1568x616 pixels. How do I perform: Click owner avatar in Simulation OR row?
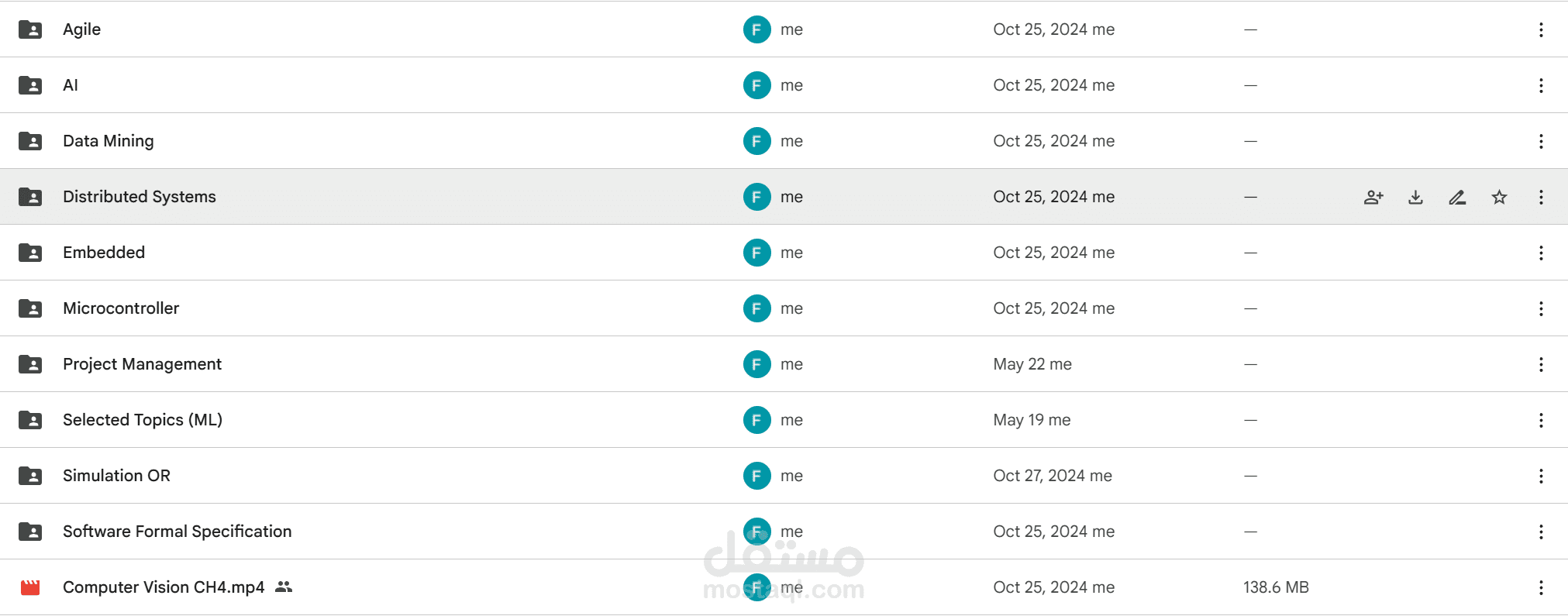pyautogui.click(x=756, y=476)
